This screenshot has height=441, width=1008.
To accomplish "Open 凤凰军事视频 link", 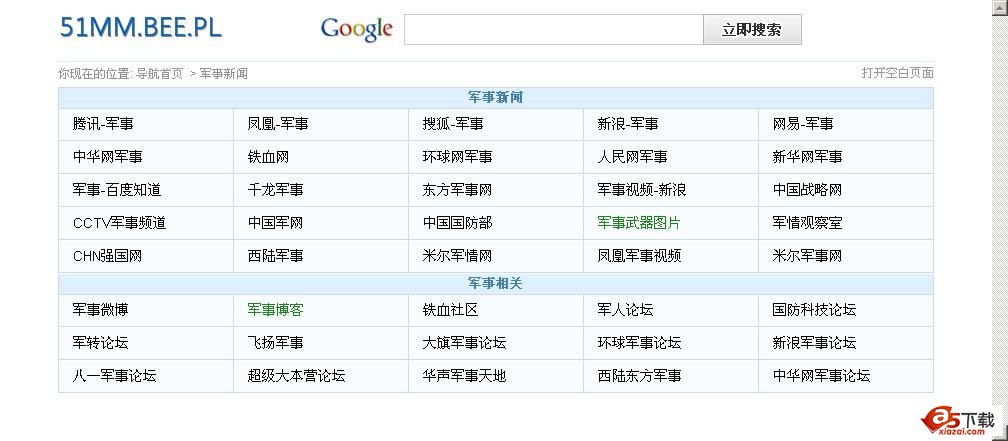I will tap(639, 256).
